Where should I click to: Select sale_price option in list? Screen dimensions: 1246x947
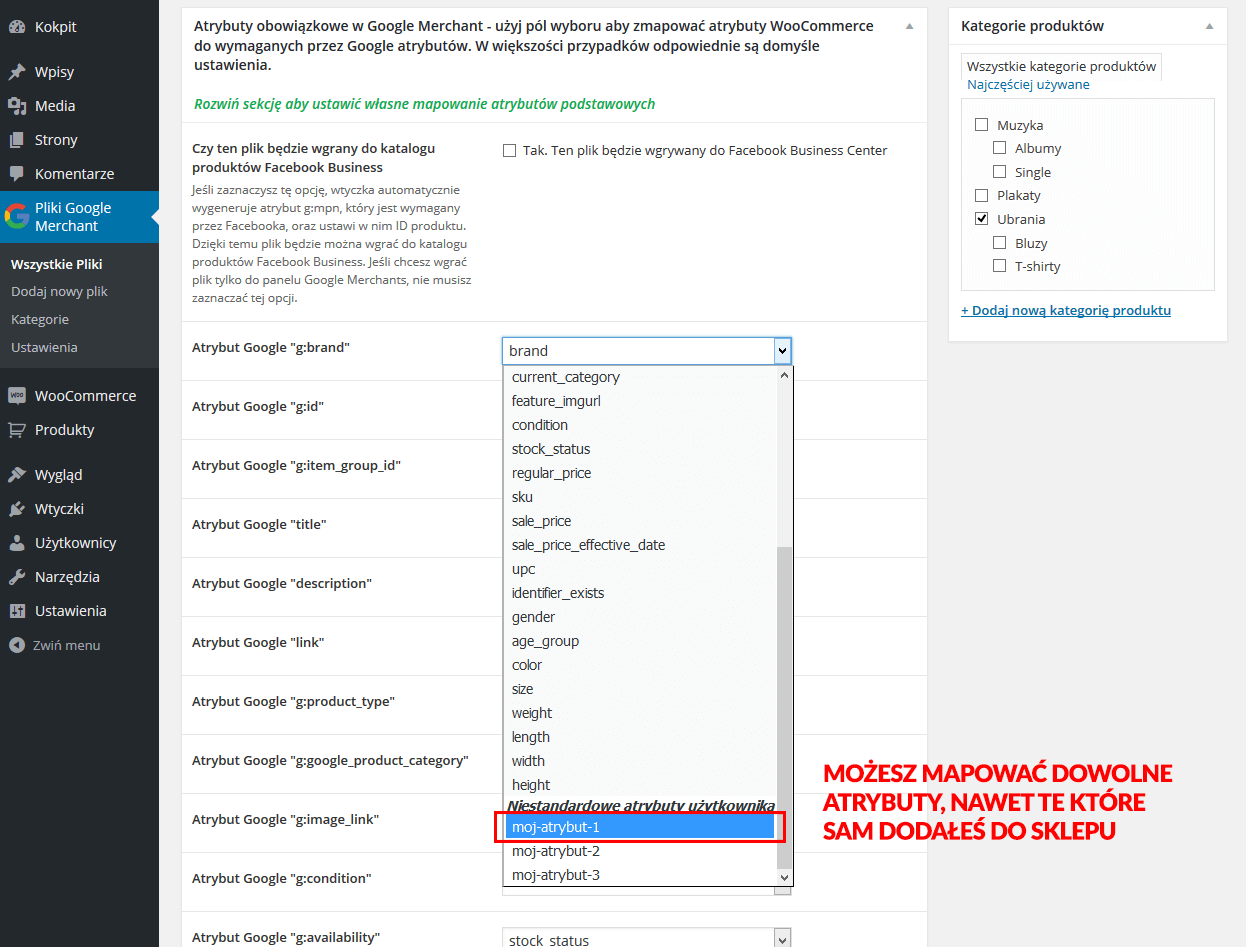coord(640,521)
